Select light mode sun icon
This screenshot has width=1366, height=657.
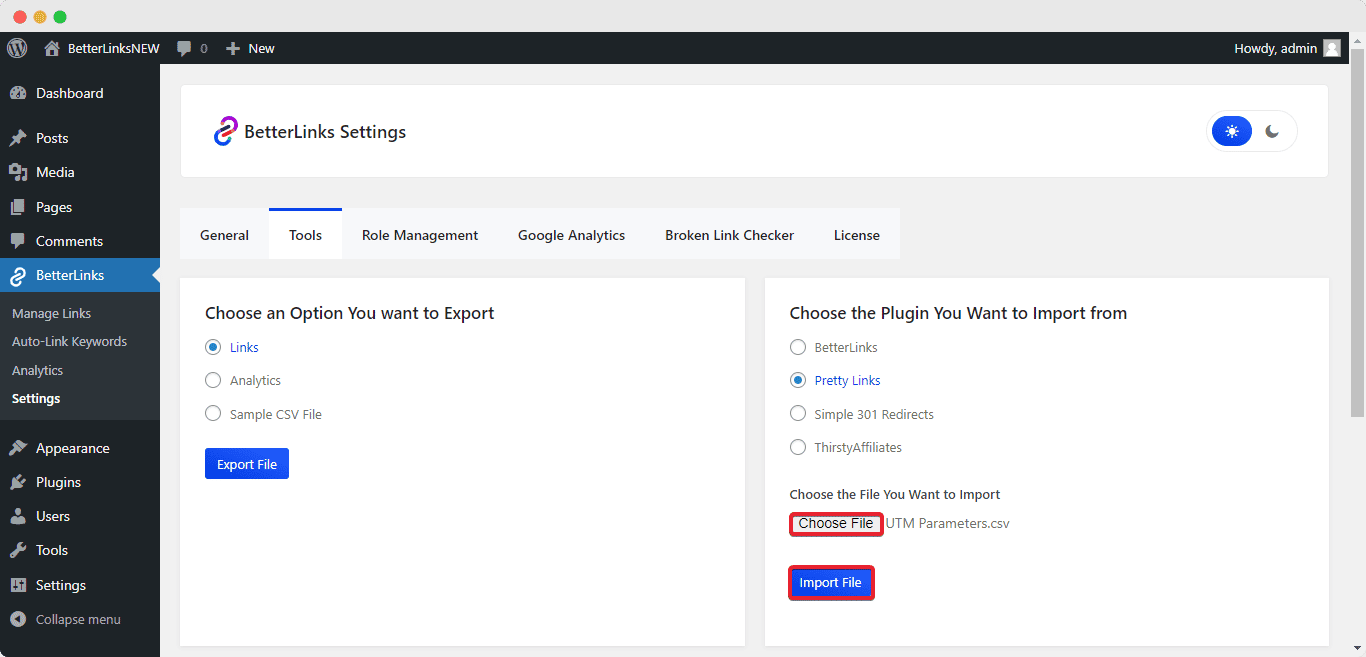[x=1232, y=131]
